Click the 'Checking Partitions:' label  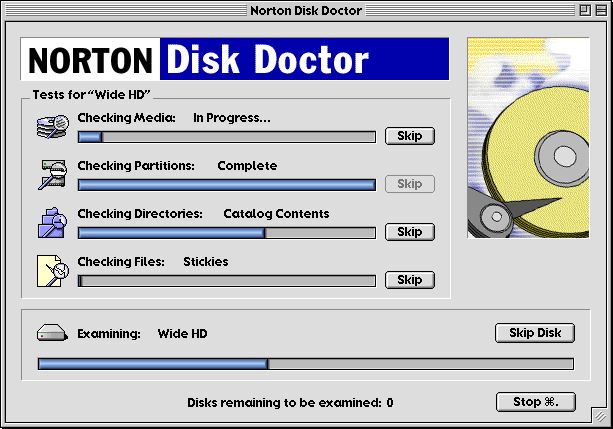pos(136,166)
